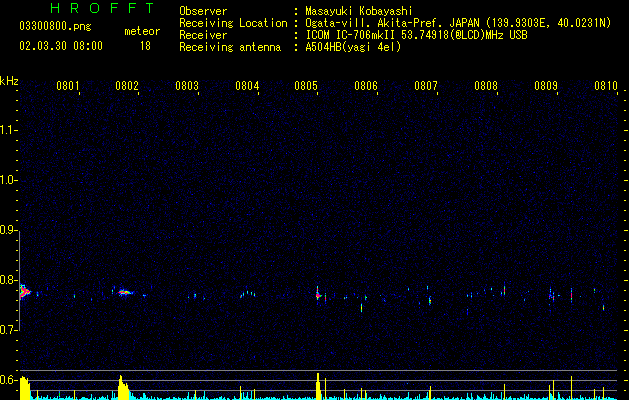Click the "Observer" field label
This screenshot has width=629, height=400.
(203, 11)
